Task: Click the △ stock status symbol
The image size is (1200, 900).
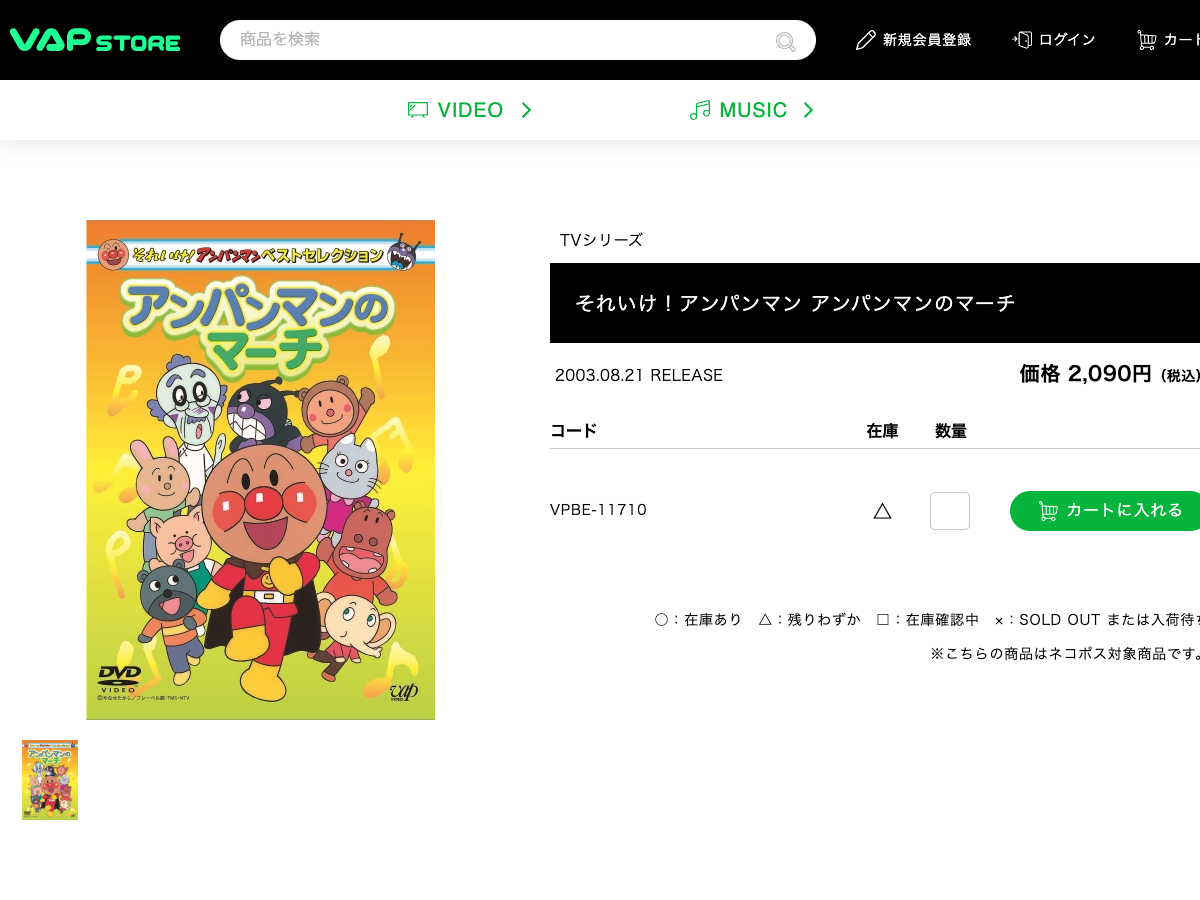Action: (882, 511)
